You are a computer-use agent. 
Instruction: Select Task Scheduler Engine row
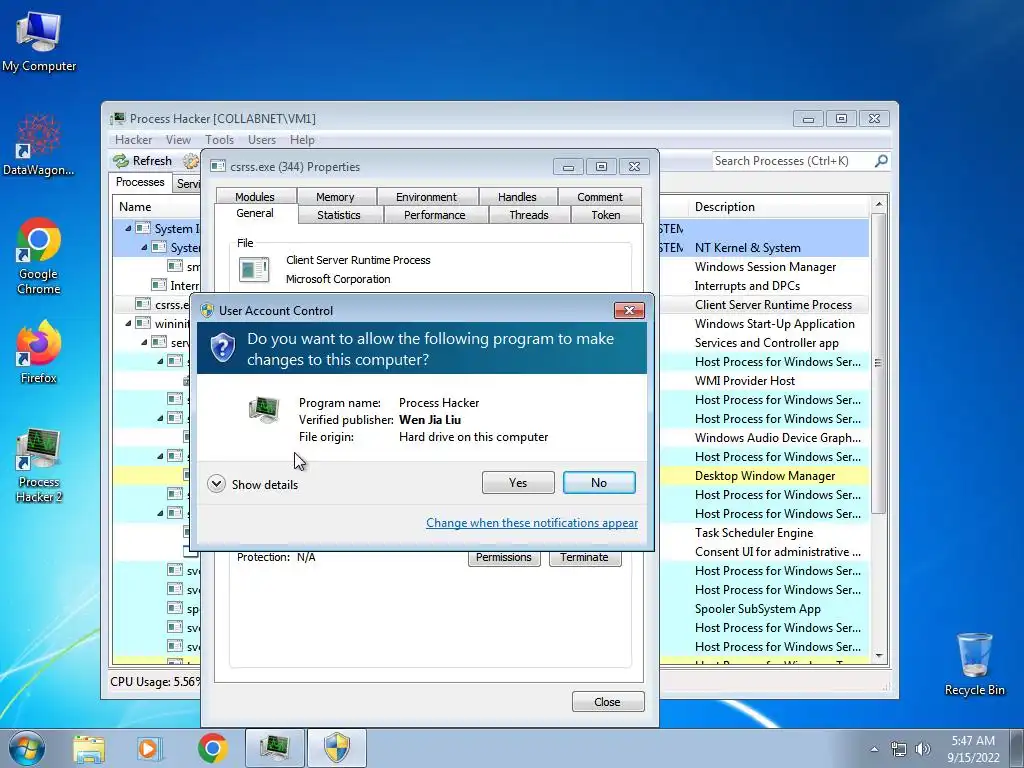(x=765, y=533)
